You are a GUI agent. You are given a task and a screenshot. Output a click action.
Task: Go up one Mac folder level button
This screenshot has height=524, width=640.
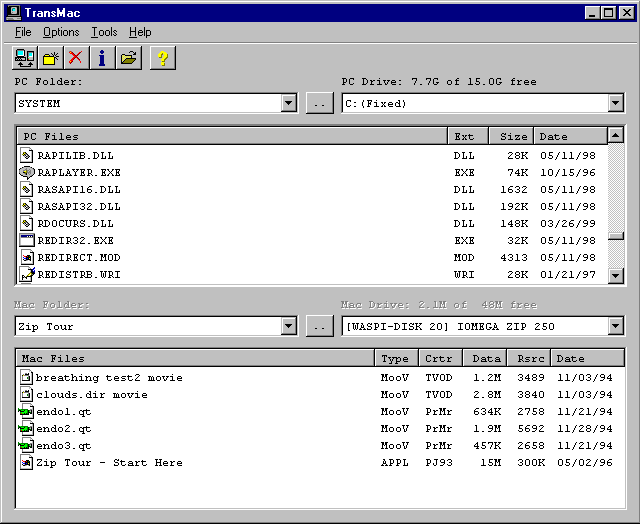click(320, 326)
